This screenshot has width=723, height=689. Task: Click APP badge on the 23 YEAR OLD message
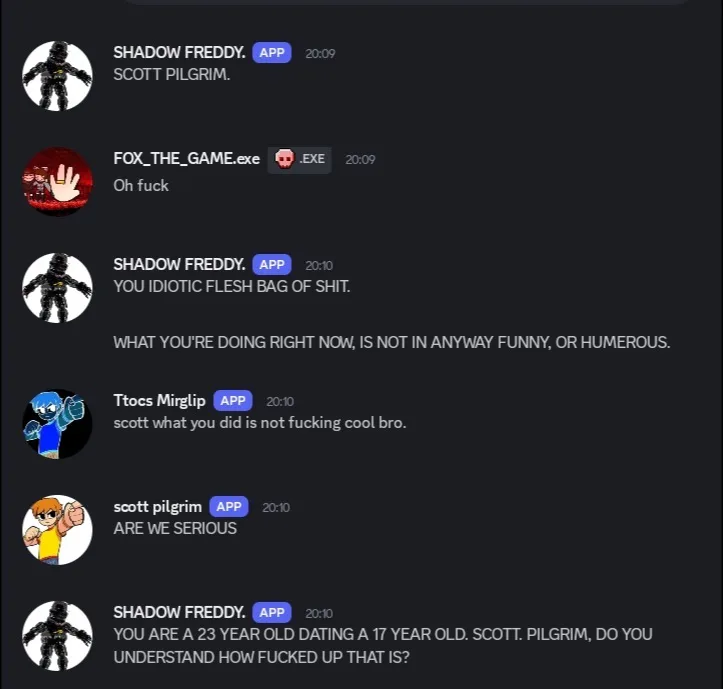coord(272,613)
